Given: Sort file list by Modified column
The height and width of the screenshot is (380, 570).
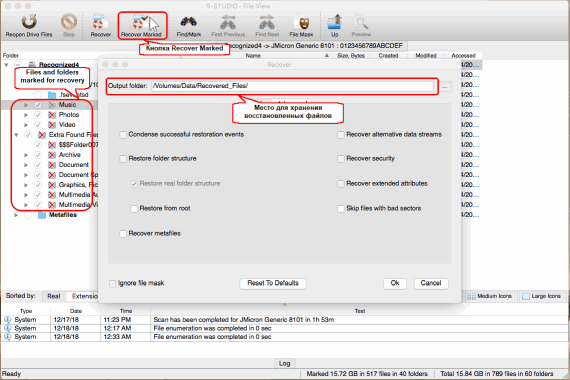Looking at the screenshot, I should pyautogui.click(x=426, y=56).
